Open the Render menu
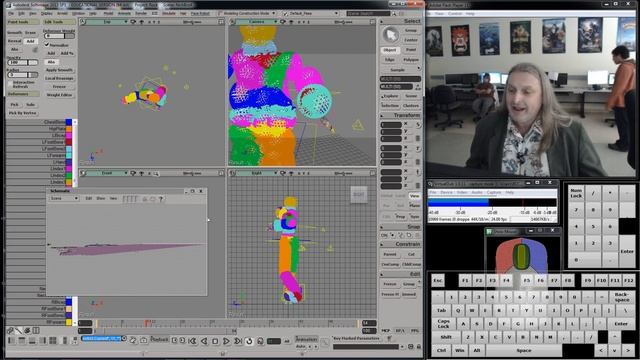Screen dimensions: 640x360 pyautogui.click(x=141, y=13)
